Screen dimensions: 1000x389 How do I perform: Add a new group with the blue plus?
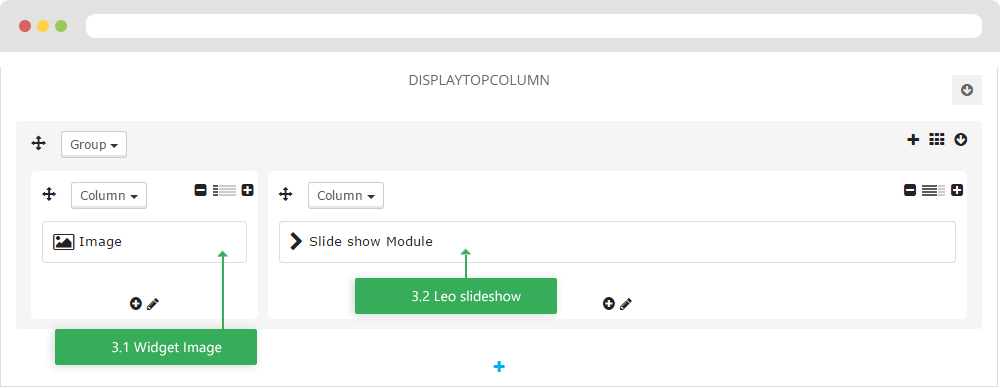click(499, 367)
